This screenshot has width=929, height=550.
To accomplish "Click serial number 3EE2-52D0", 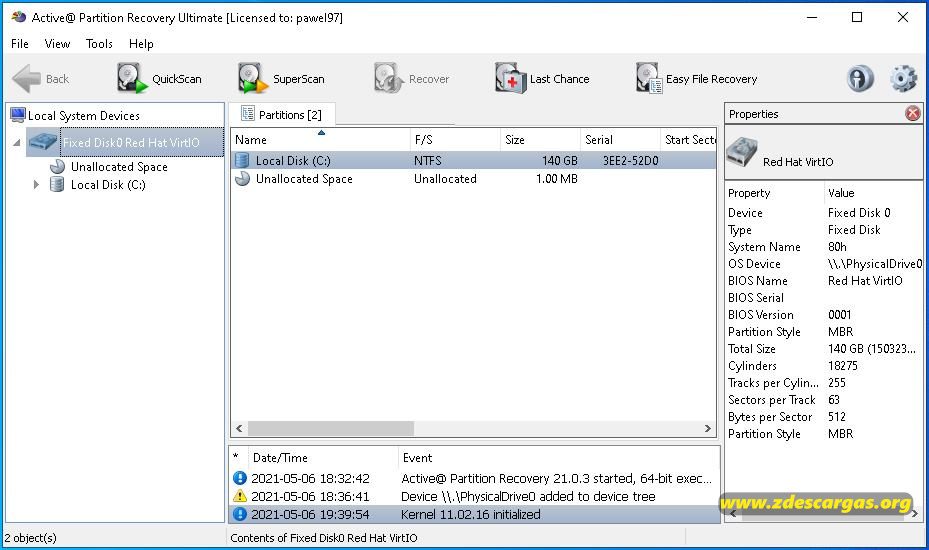I will (x=630, y=161).
